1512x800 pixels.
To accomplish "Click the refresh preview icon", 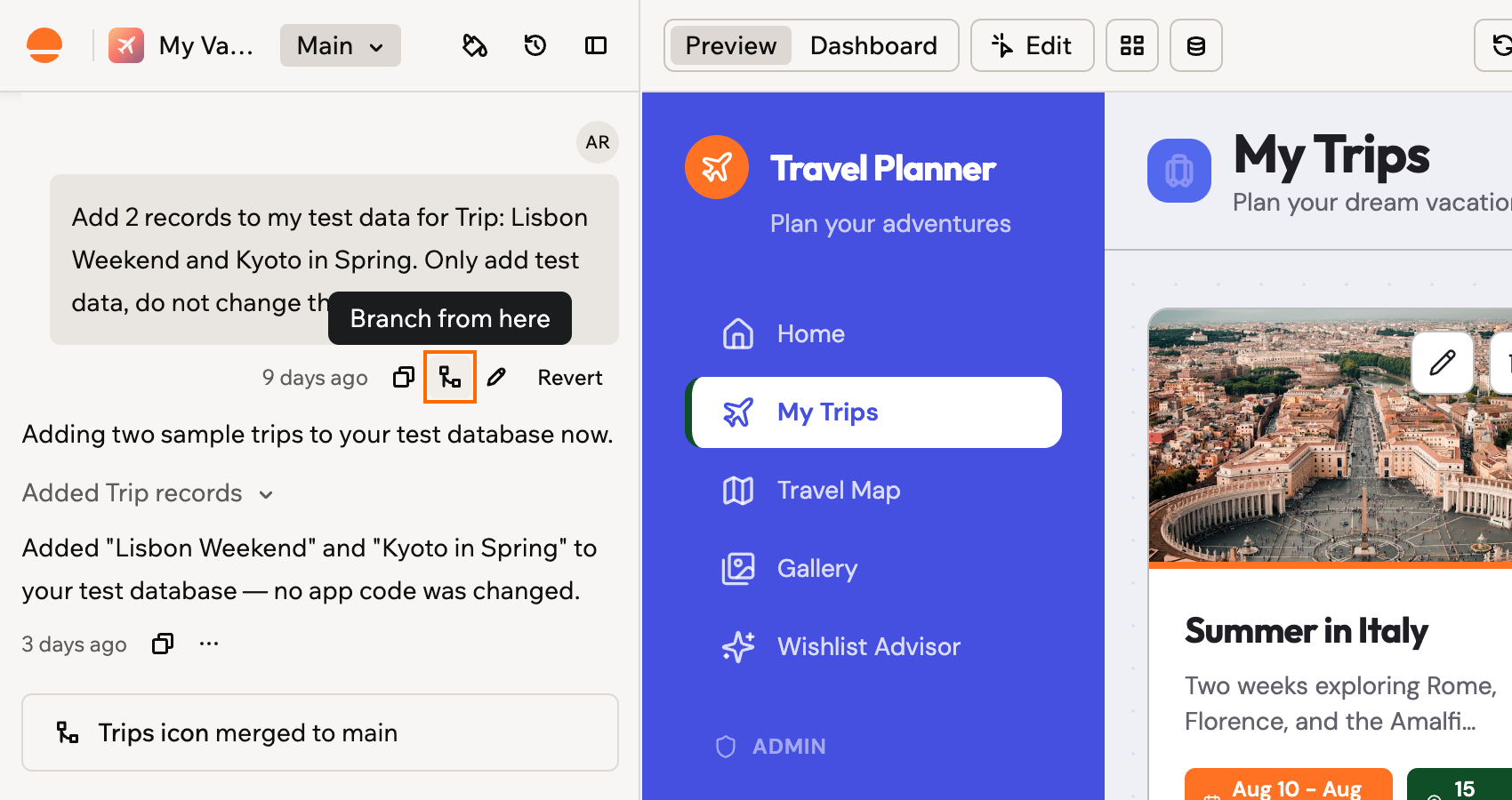I will pyautogui.click(x=1500, y=45).
